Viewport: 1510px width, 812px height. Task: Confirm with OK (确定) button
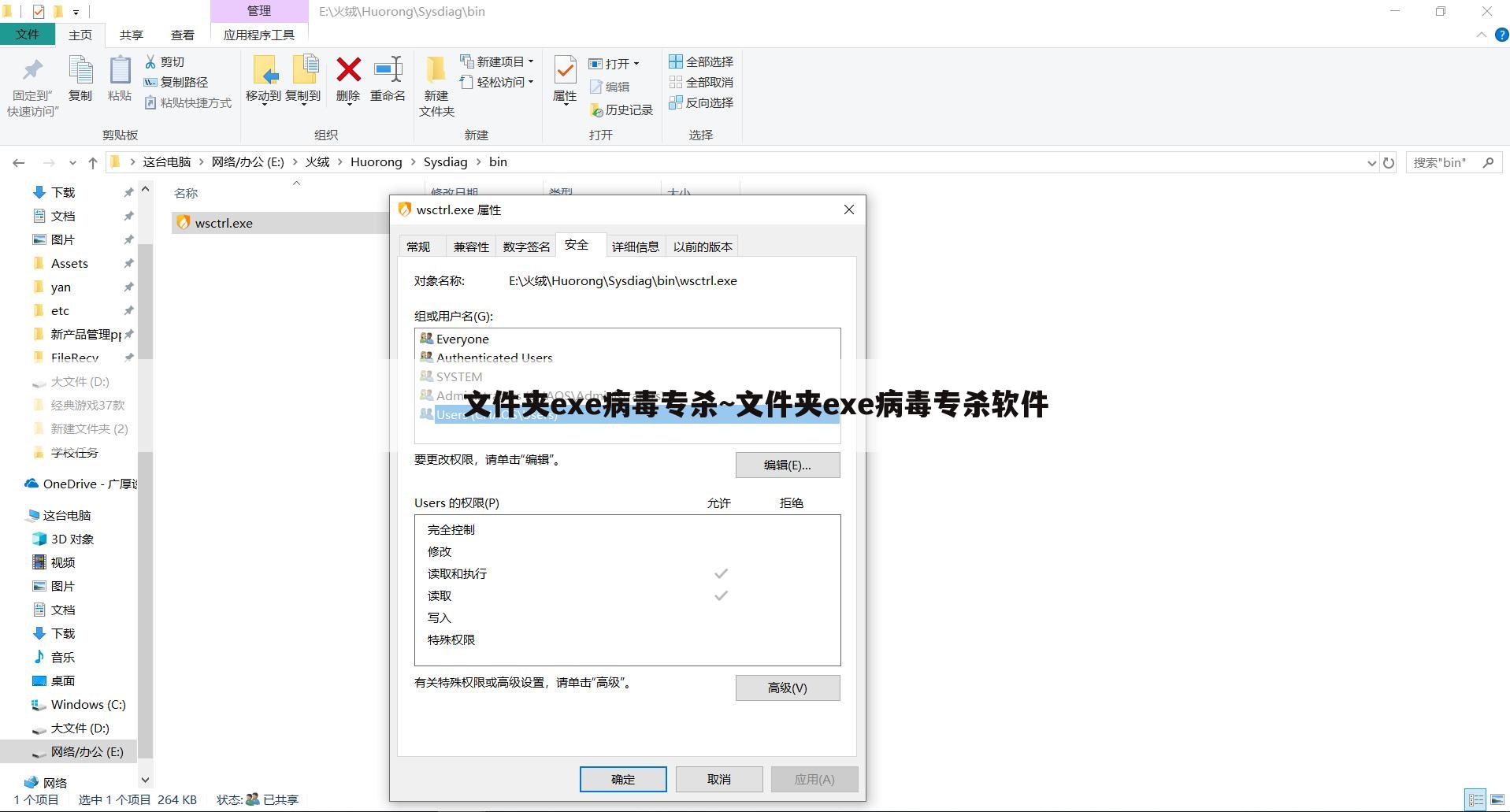623,780
